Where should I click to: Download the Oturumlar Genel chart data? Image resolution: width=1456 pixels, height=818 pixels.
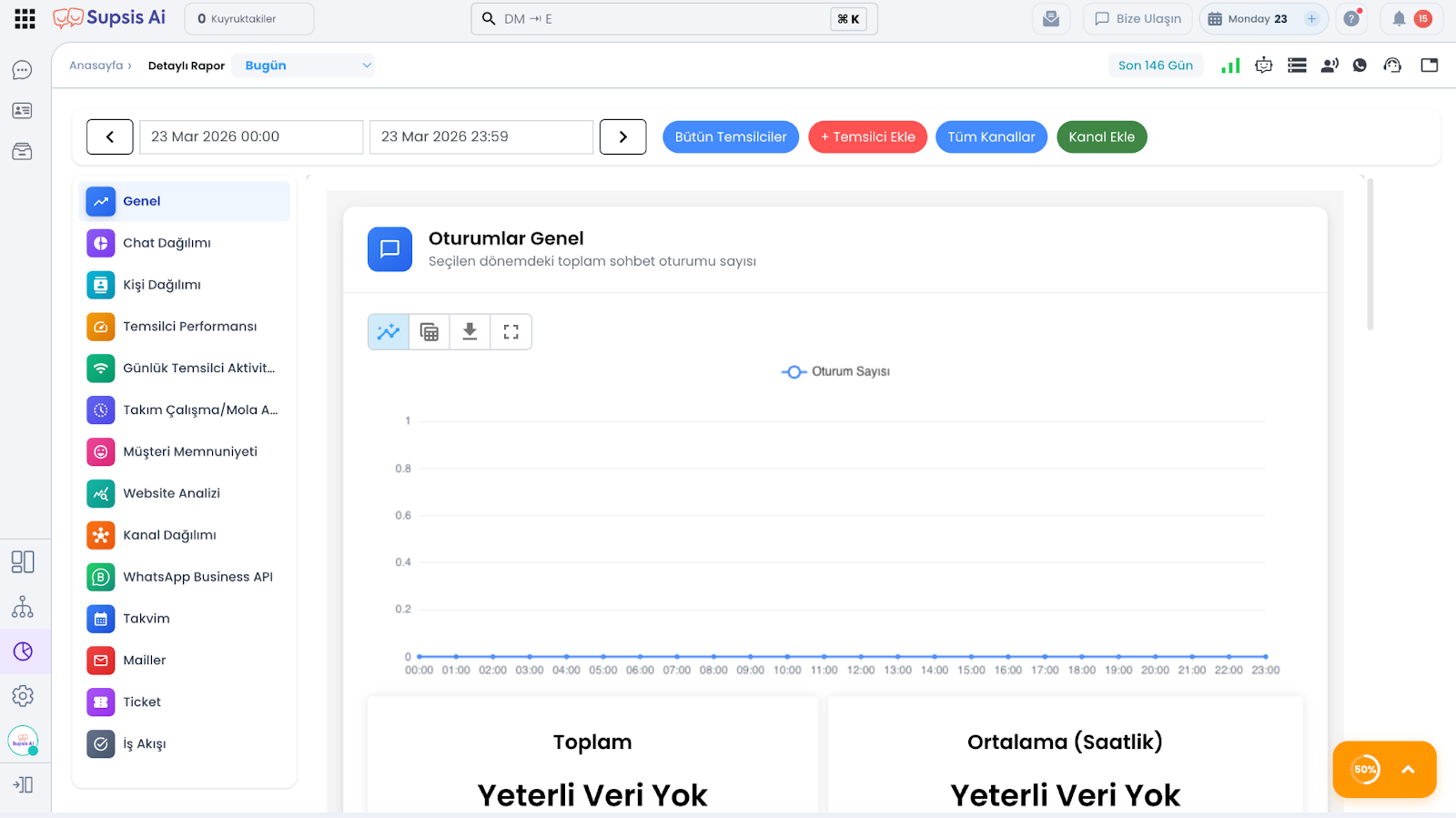tap(470, 332)
